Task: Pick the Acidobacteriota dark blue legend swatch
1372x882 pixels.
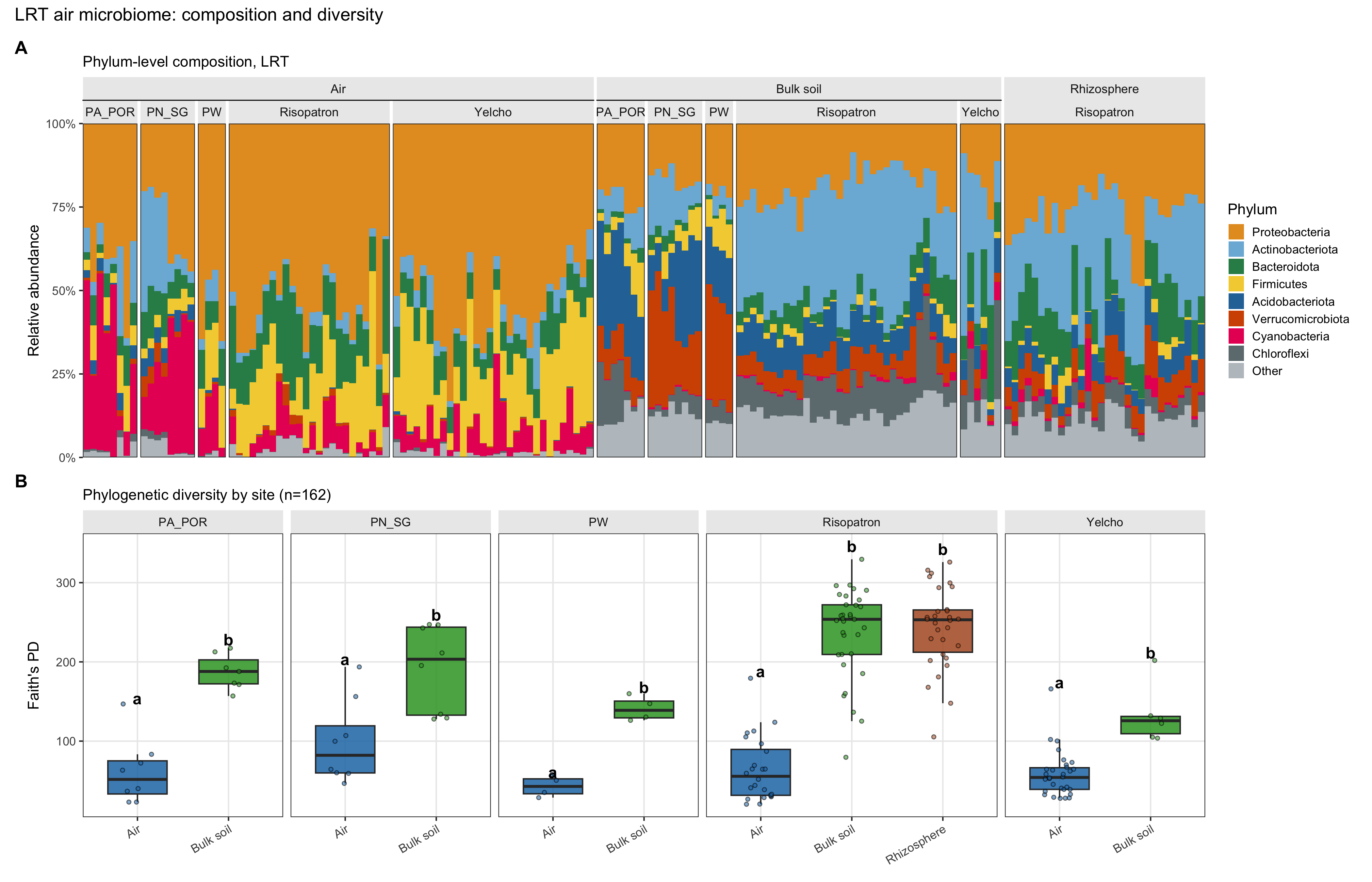Action: pyautogui.click(x=1236, y=301)
